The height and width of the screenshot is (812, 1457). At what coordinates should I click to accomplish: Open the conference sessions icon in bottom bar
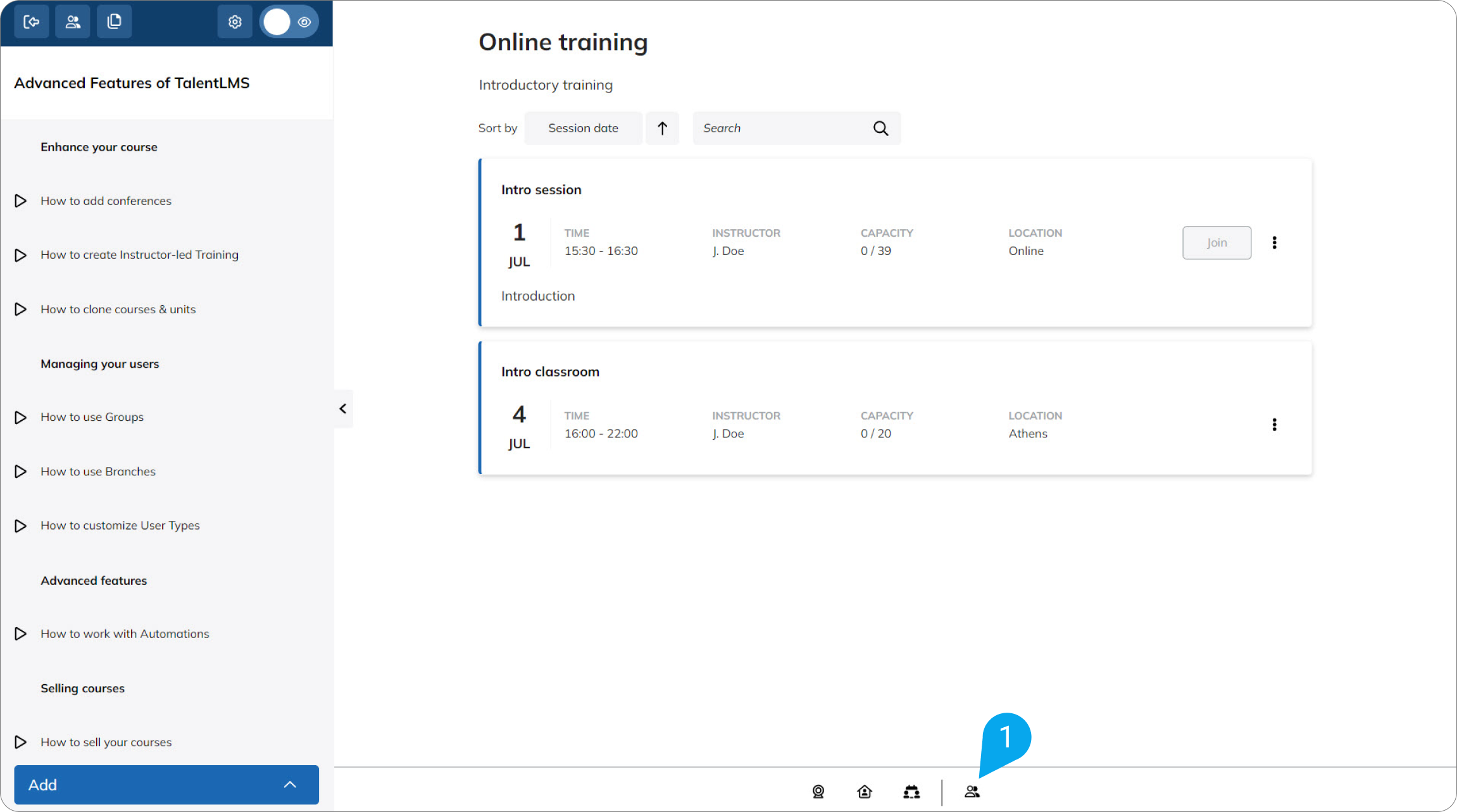point(911,791)
